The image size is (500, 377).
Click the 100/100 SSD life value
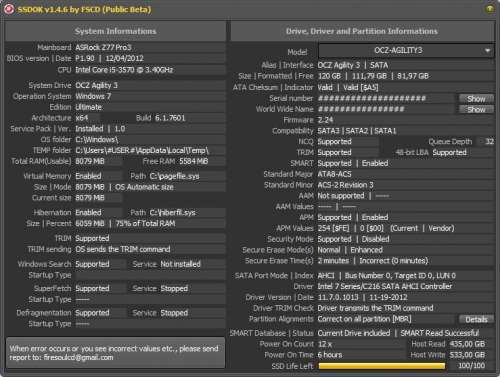click(471, 366)
